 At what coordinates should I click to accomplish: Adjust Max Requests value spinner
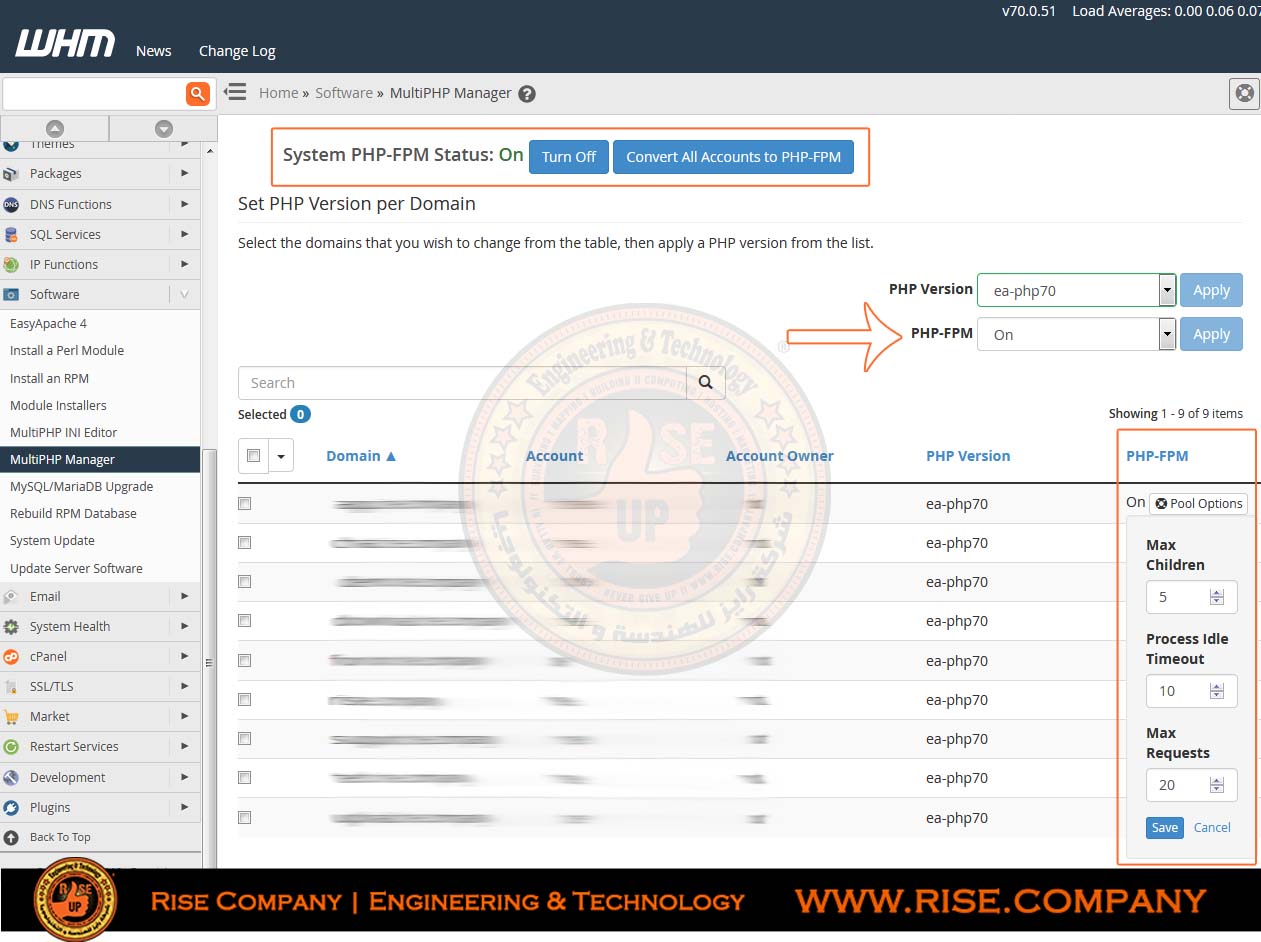1217,785
